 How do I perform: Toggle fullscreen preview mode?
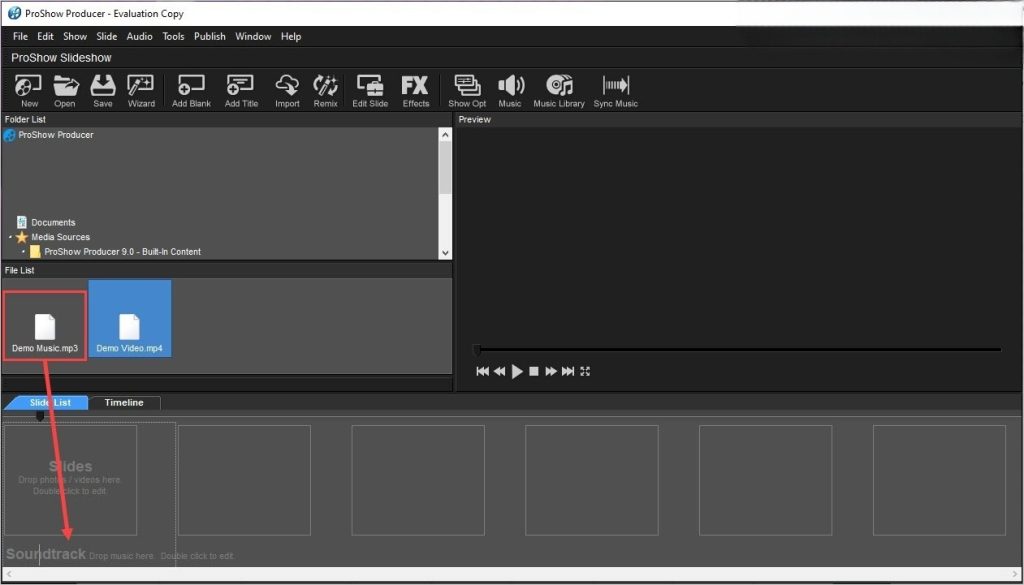coord(584,371)
